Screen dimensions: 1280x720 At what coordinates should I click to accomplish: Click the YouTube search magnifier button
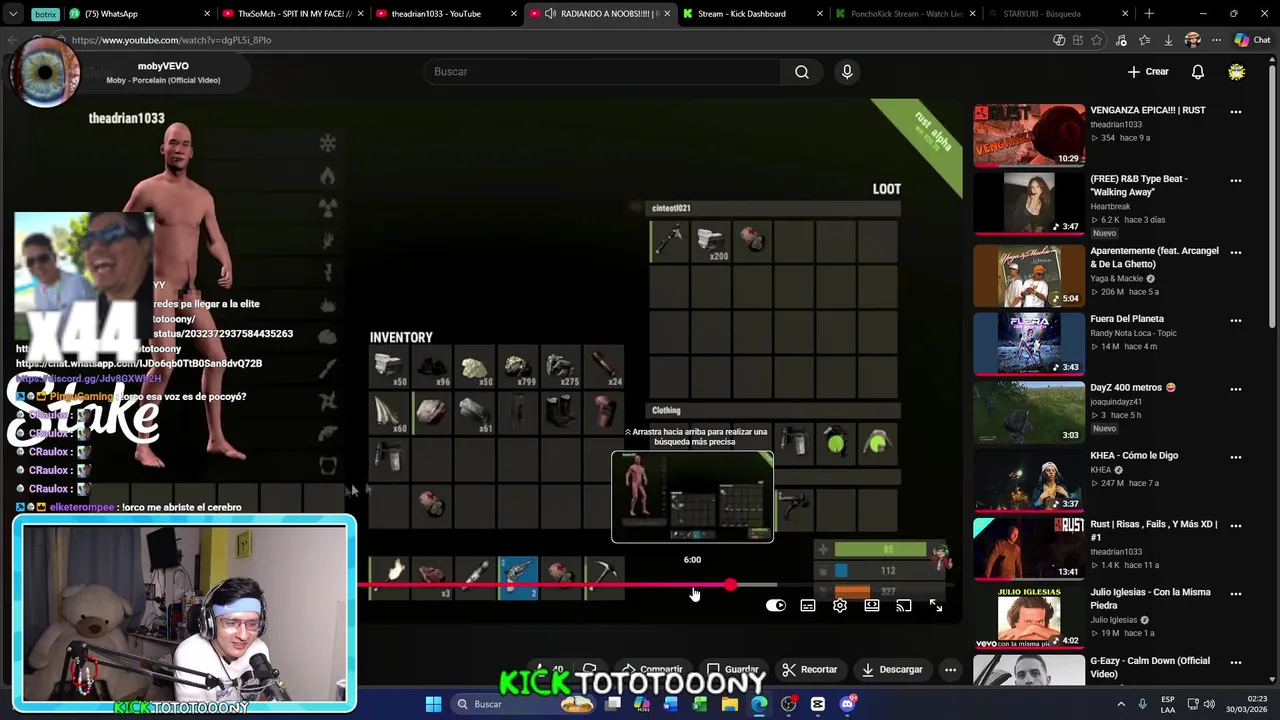pyautogui.click(x=802, y=72)
